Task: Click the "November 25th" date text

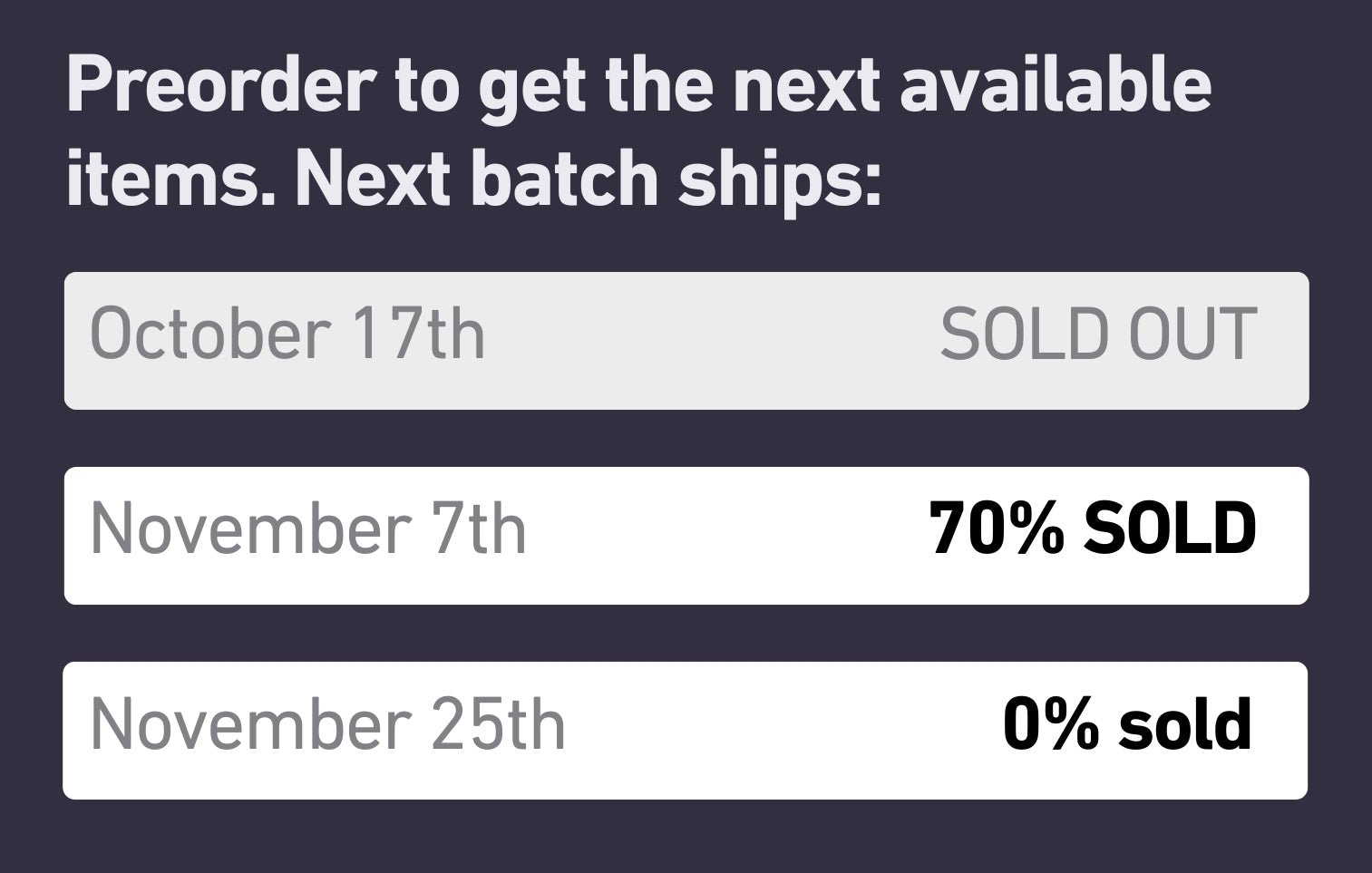Action: pyautogui.click(x=328, y=725)
